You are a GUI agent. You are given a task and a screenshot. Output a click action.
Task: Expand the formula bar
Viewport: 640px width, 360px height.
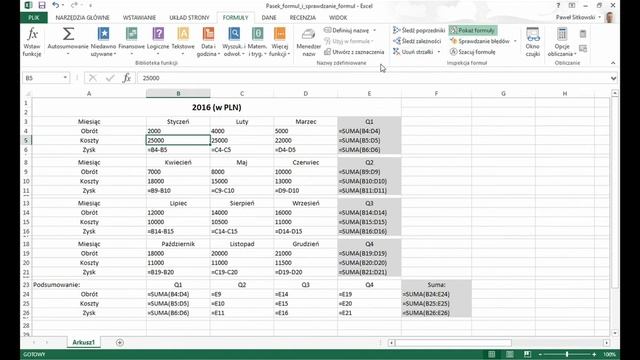point(613,78)
